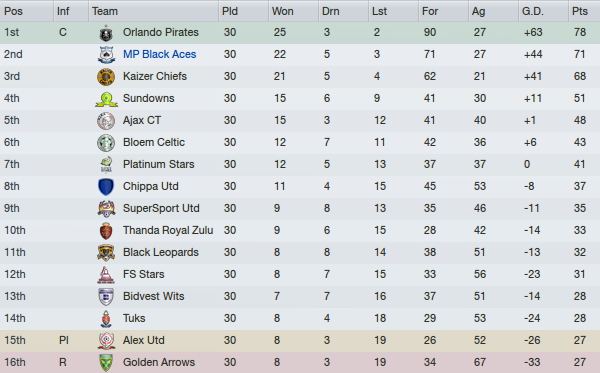Click the MP Black Aces club badge
Viewport: 600px width, 373px height.
(106, 55)
